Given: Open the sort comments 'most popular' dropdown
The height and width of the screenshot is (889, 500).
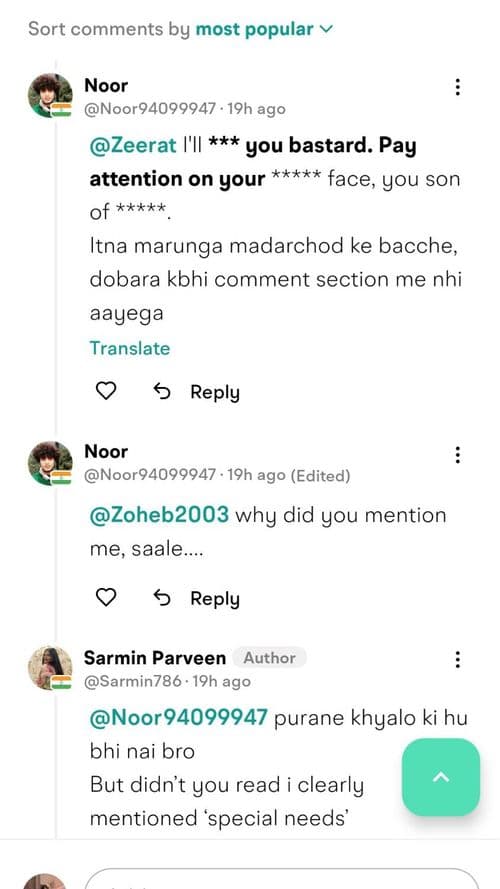Looking at the screenshot, I should pyautogui.click(x=264, y=29).
